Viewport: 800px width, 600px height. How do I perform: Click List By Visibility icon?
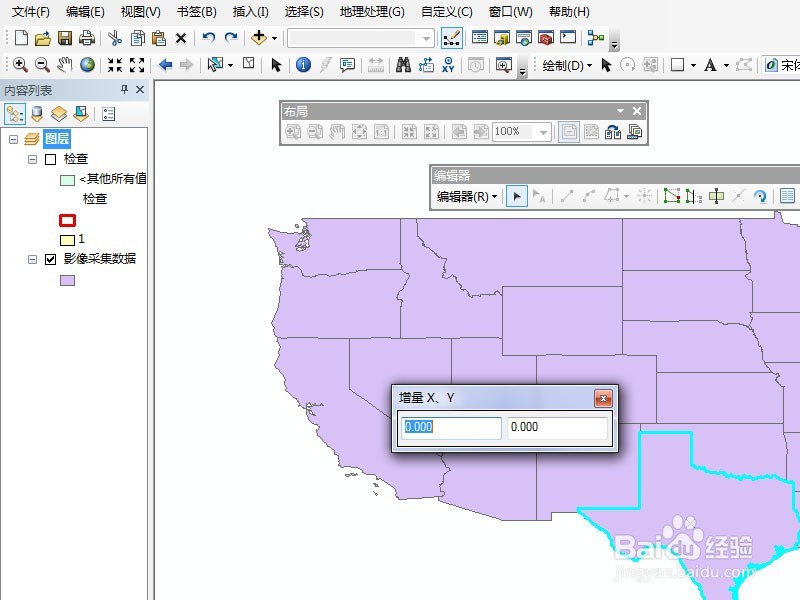tap(59, 114)
